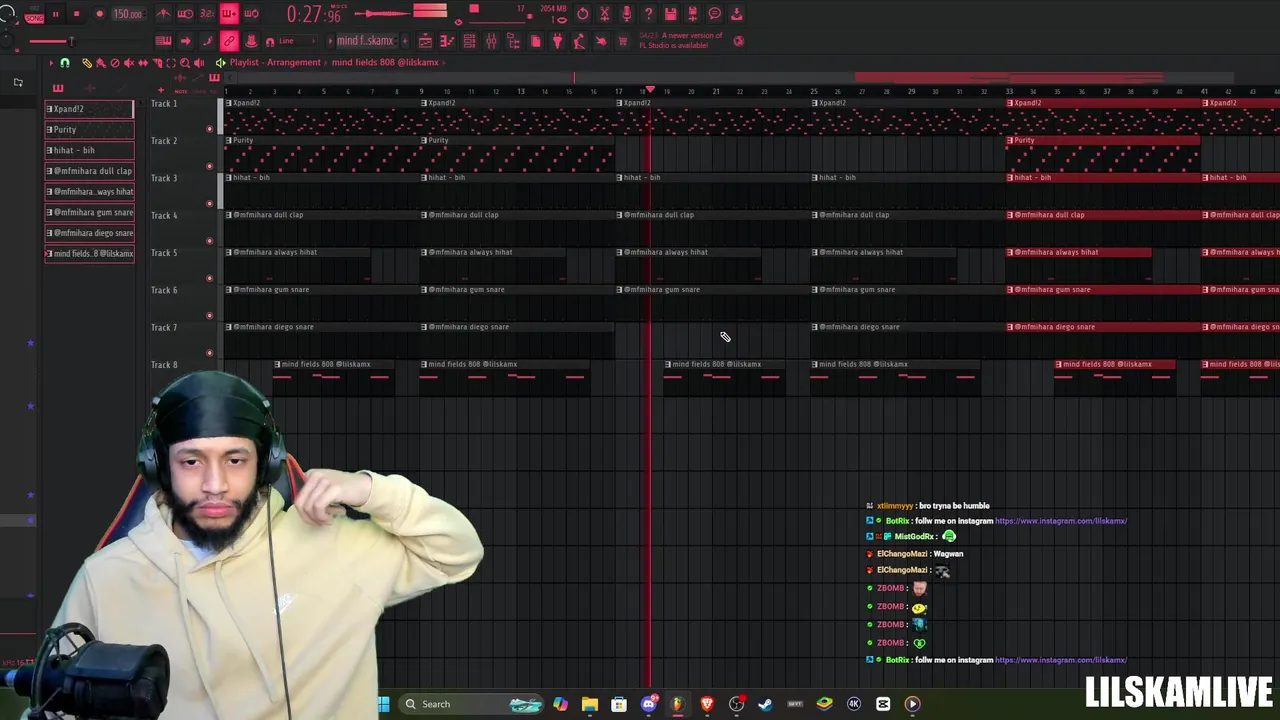
Task: Save project with floppy disk icon
Action: click(670, 14)
